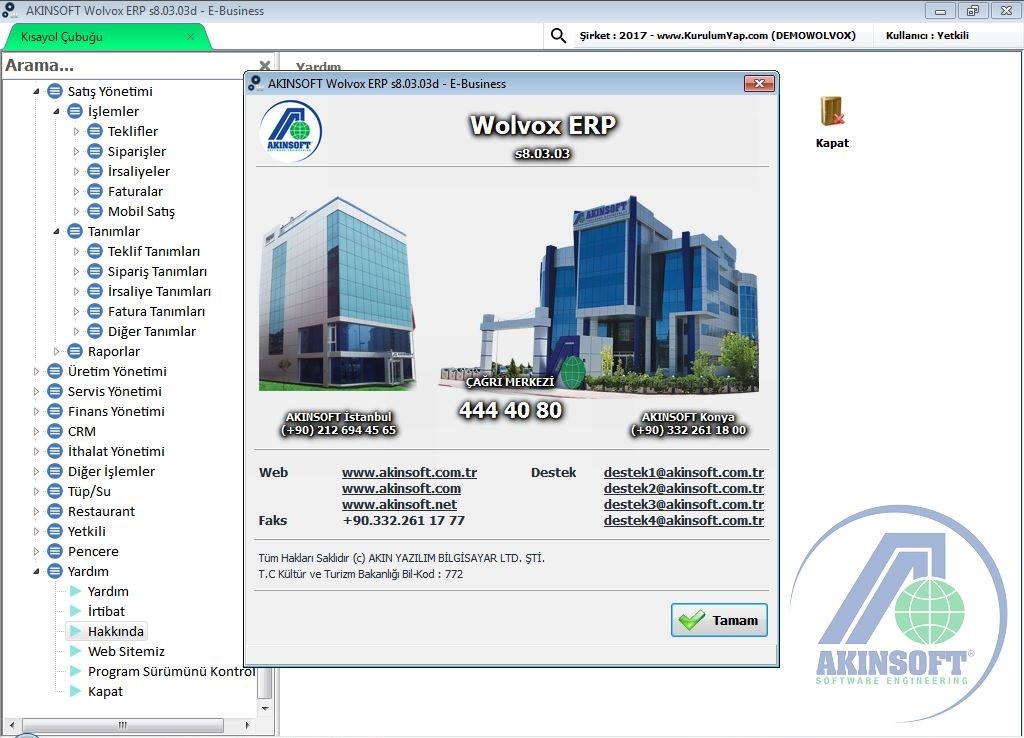Collapse the Yardım tree node

[37, 571]
